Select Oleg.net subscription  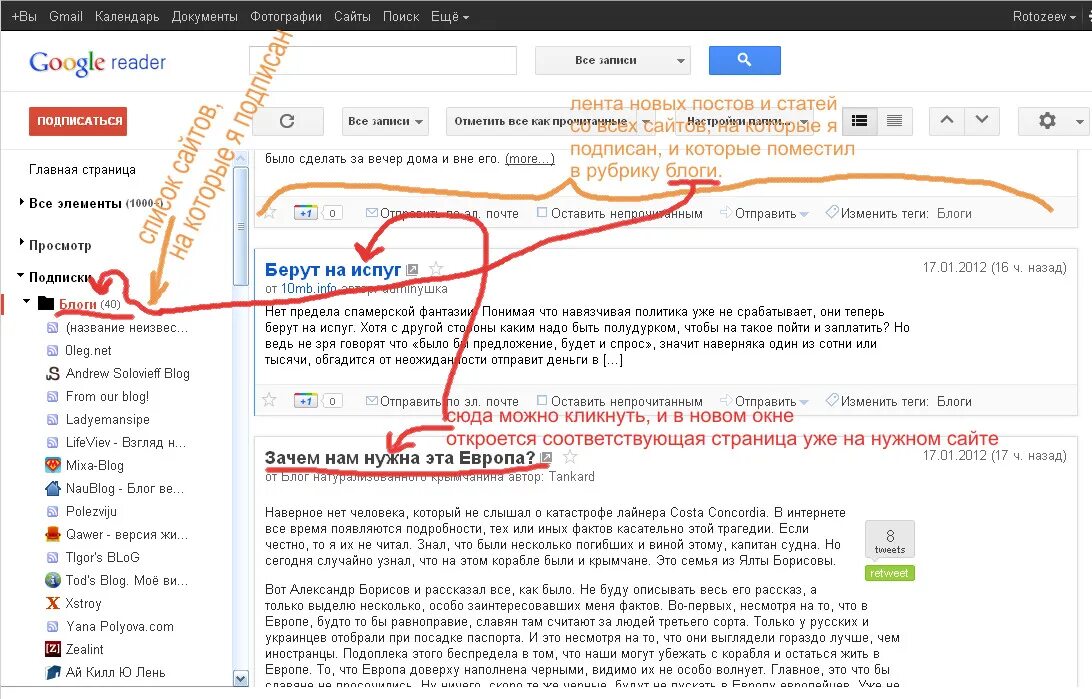tap(88, 350)
